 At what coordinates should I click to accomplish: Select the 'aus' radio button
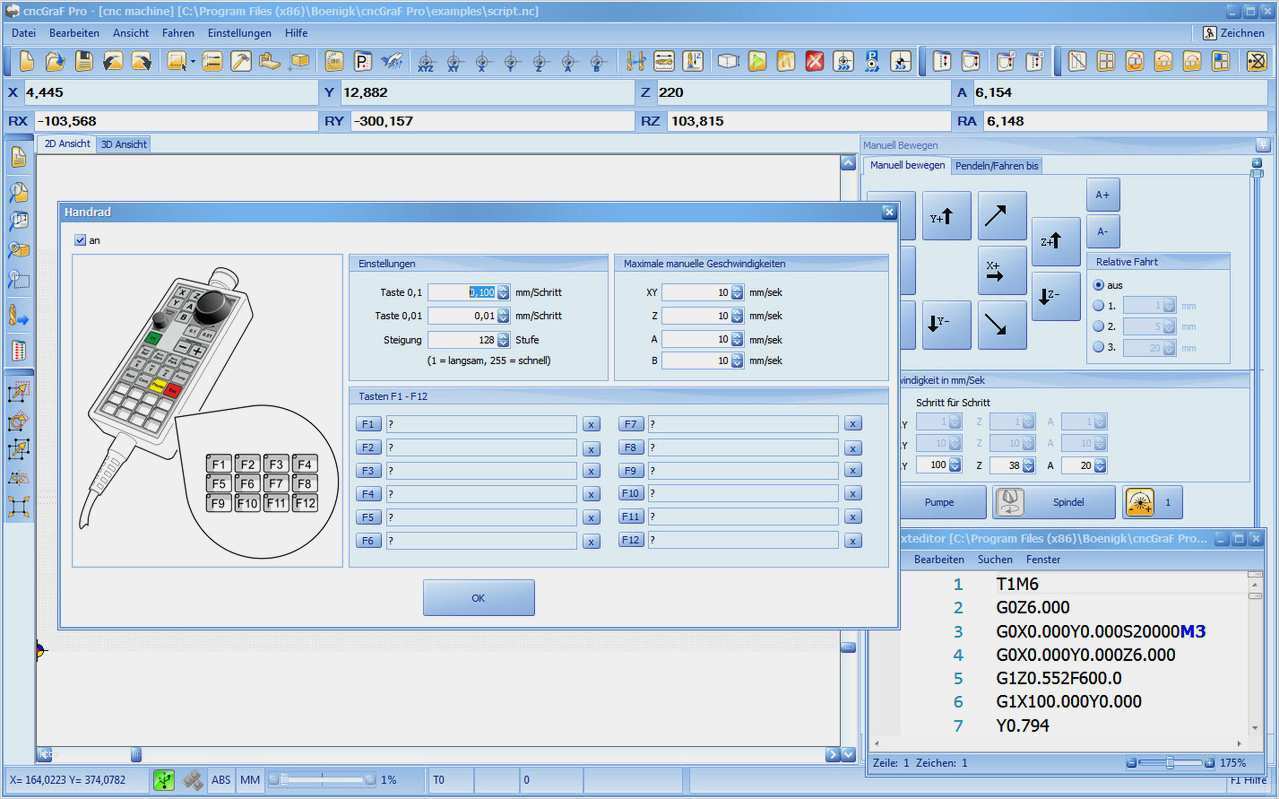coord(1099,285)
